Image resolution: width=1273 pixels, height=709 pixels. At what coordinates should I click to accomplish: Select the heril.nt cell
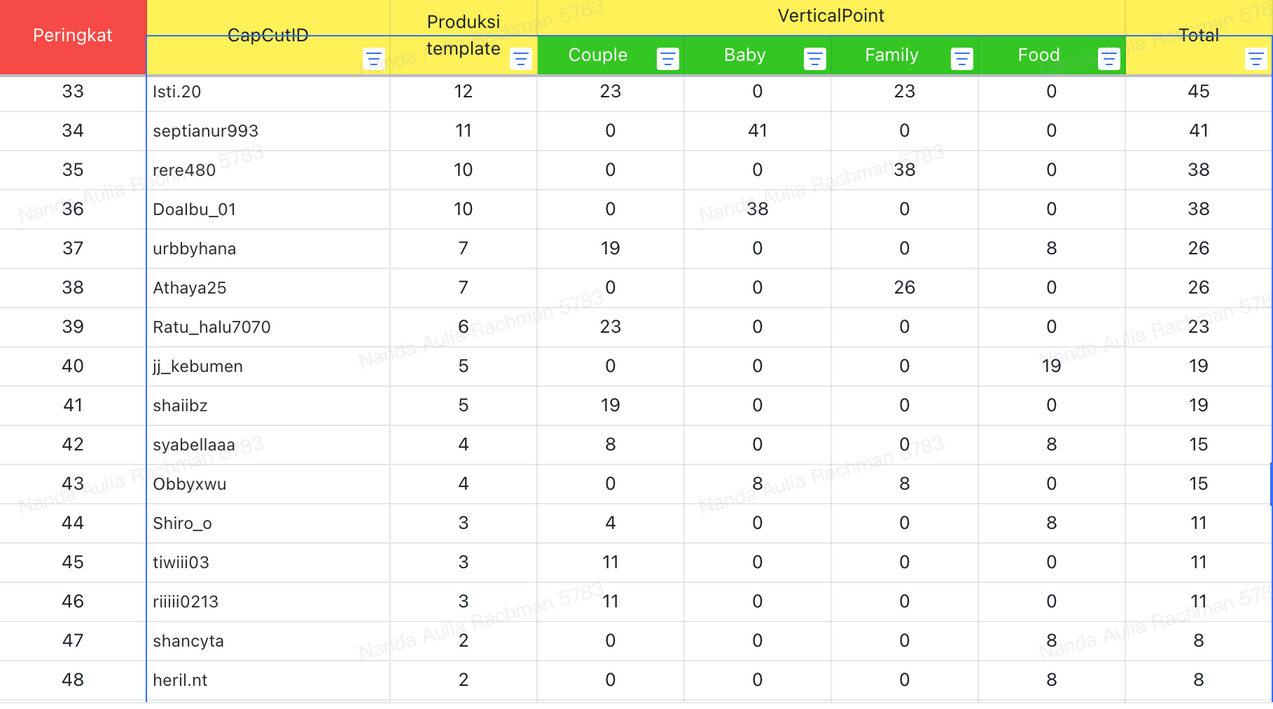pyautogui.click(x=268, y=680)
